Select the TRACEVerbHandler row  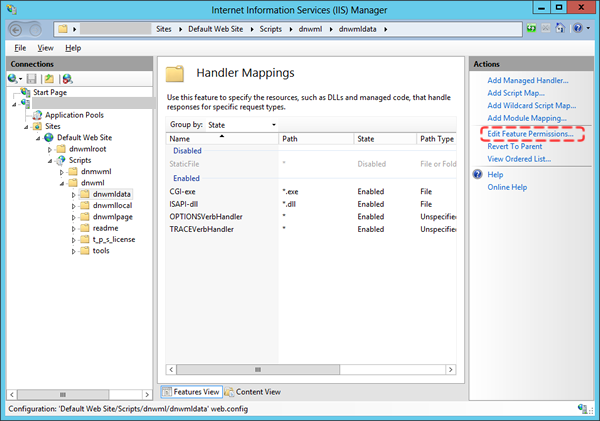pyautogui.click(x=311, y=229)
